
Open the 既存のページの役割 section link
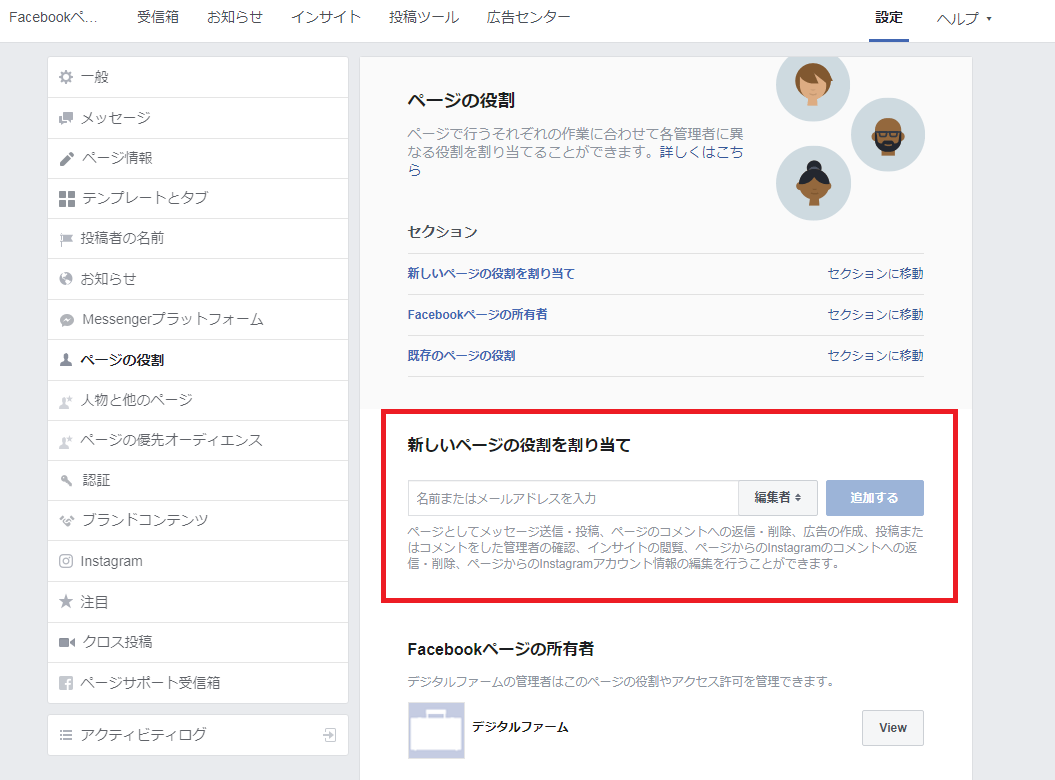click(x=462, y=355)
